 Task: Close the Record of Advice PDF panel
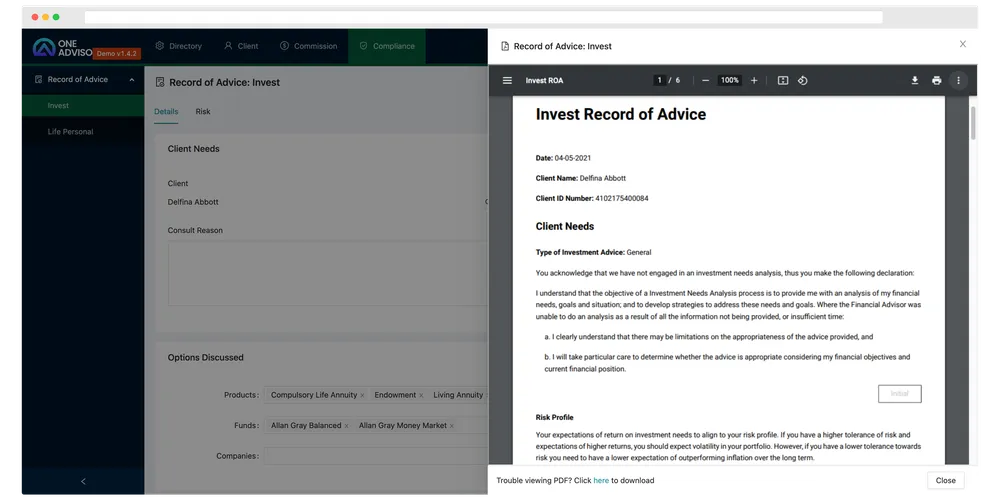(x=962, y=44)
